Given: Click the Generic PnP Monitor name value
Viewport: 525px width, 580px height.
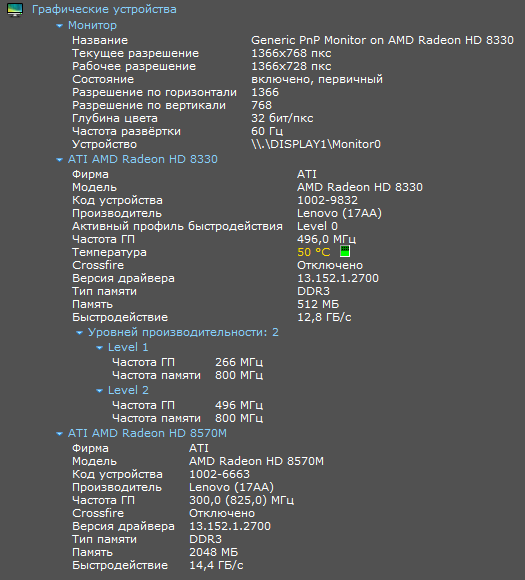Looking at the screenshot, I should click(x=382, y=40).
